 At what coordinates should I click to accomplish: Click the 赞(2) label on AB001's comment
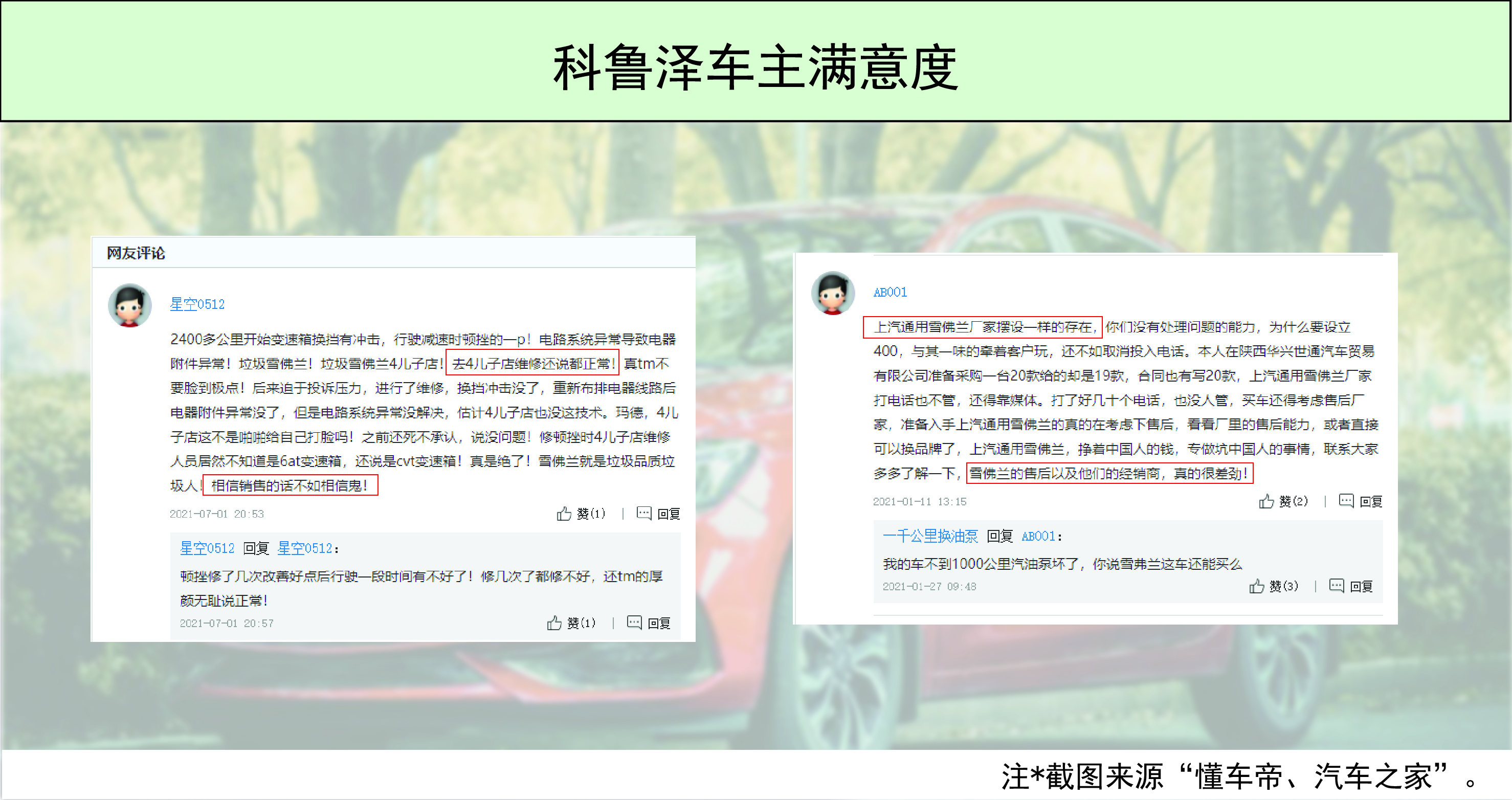(x=1293, y=502)
